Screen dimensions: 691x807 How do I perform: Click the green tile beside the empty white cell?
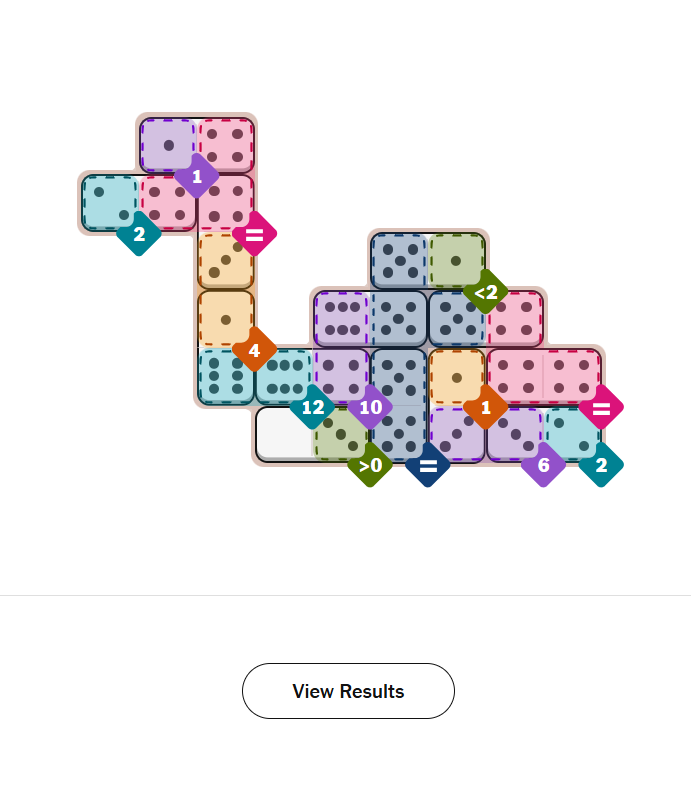tap(340, 433)
